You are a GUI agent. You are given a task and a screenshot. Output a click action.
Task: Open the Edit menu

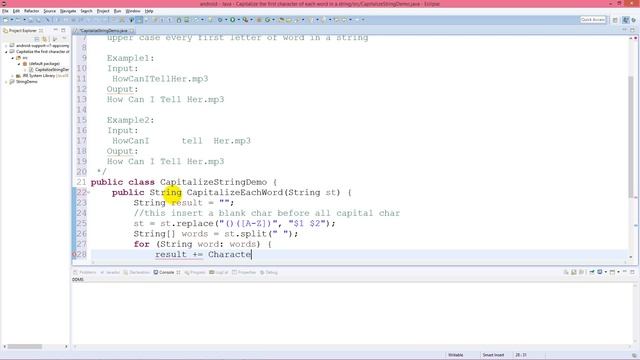coord(16,11)
